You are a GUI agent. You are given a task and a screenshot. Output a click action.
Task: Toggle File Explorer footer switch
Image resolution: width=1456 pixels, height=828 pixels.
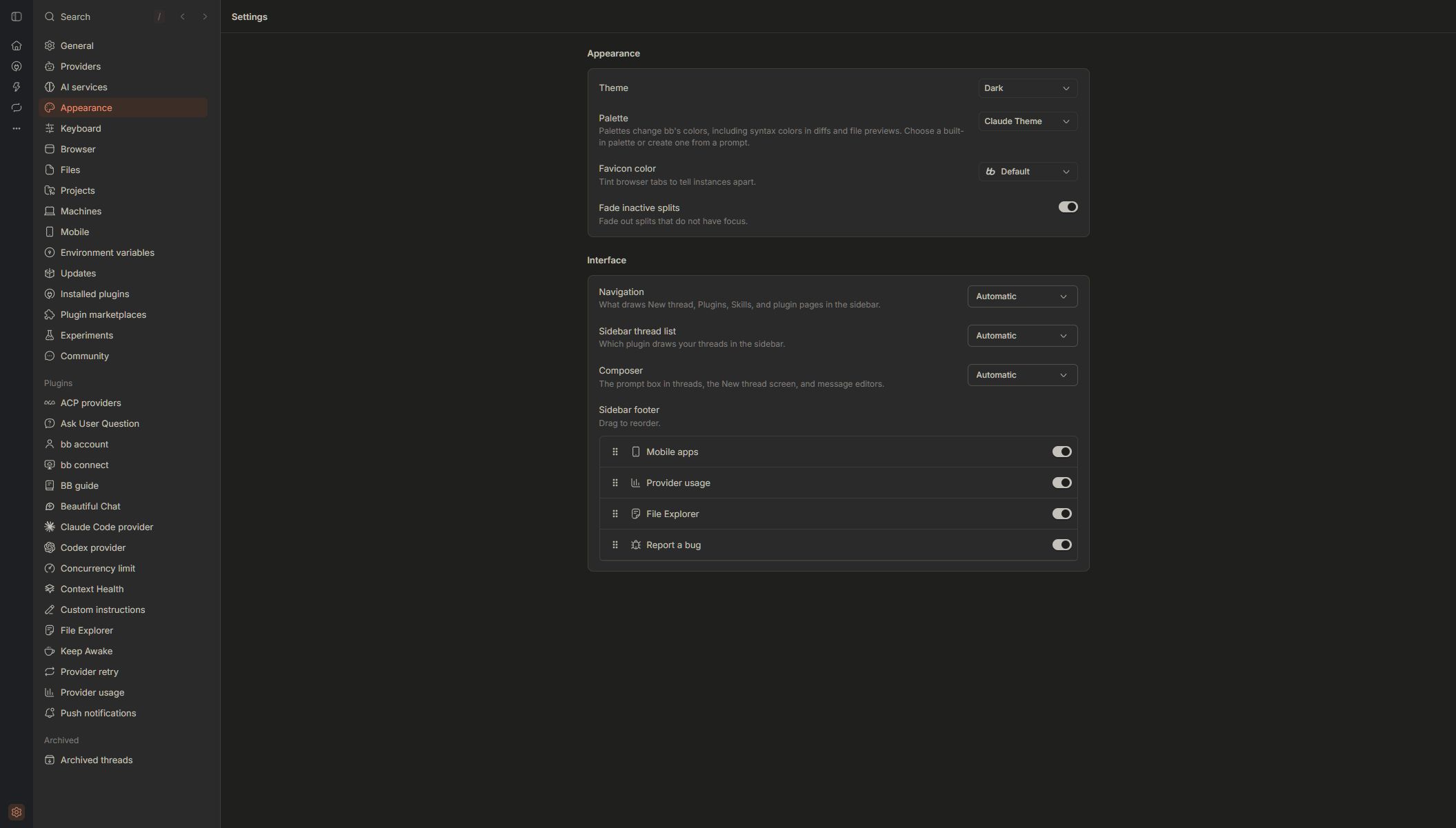coord(1061,514)
